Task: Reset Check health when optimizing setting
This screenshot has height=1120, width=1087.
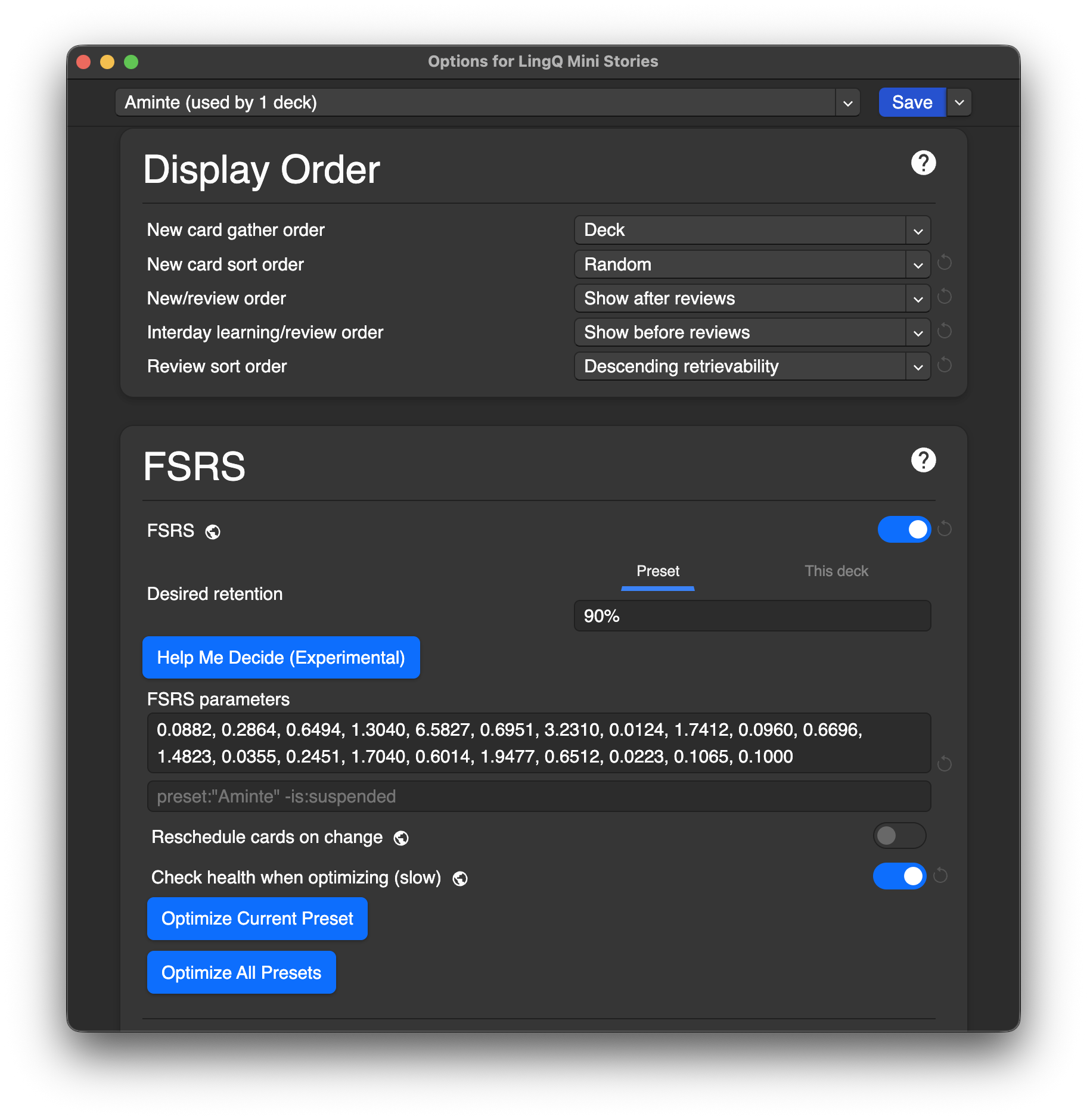Action: 940,876
